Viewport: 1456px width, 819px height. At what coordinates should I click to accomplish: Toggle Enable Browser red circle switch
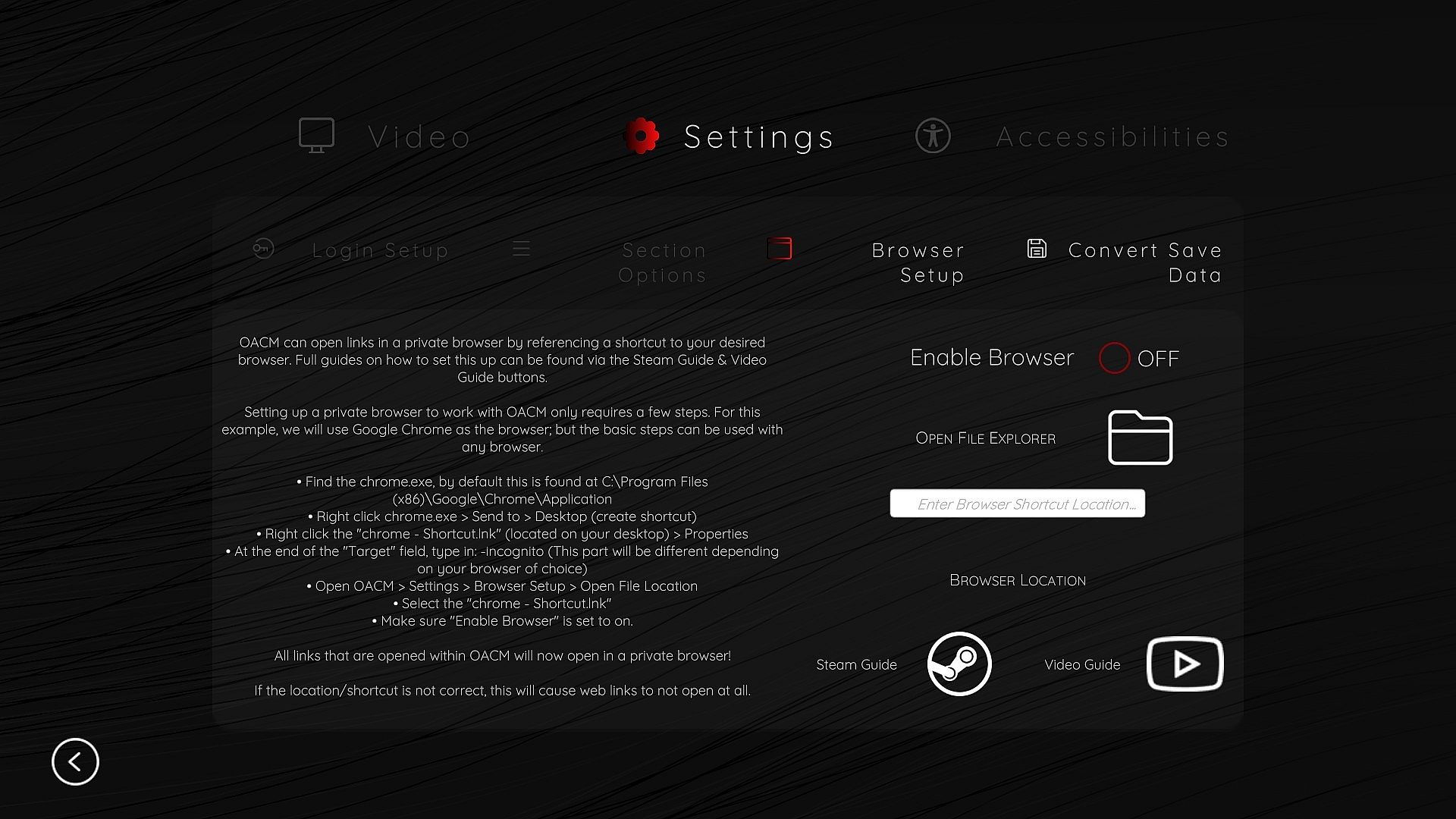[x=1114, y=358]
